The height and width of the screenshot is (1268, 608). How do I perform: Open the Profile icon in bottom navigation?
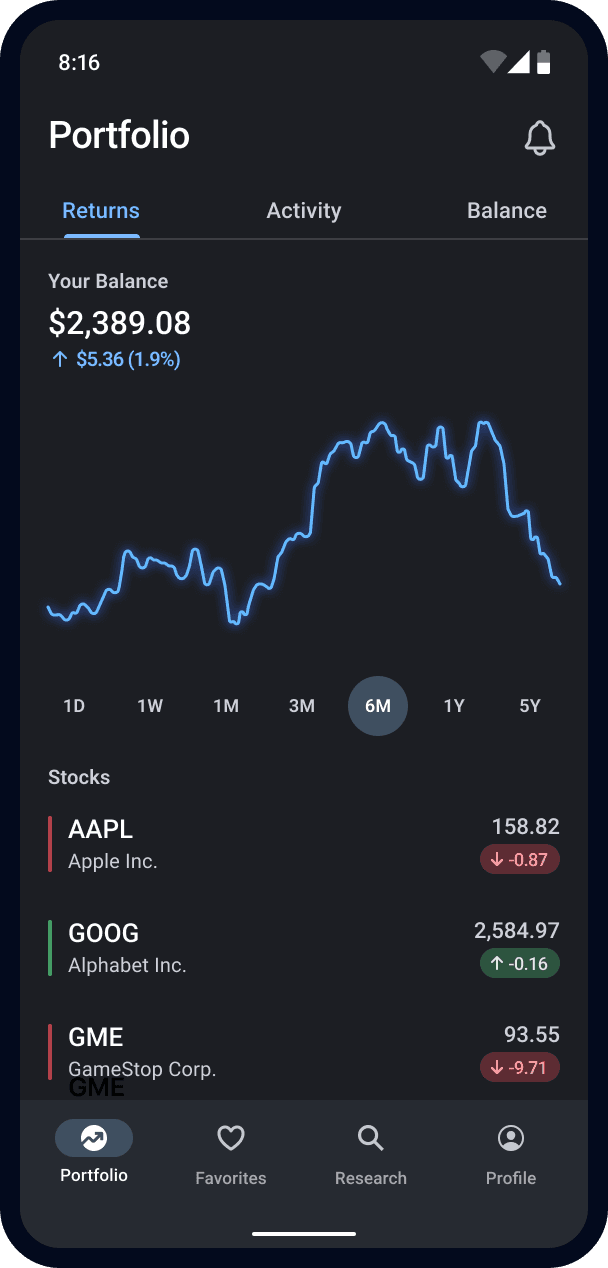coord(510,1138)
